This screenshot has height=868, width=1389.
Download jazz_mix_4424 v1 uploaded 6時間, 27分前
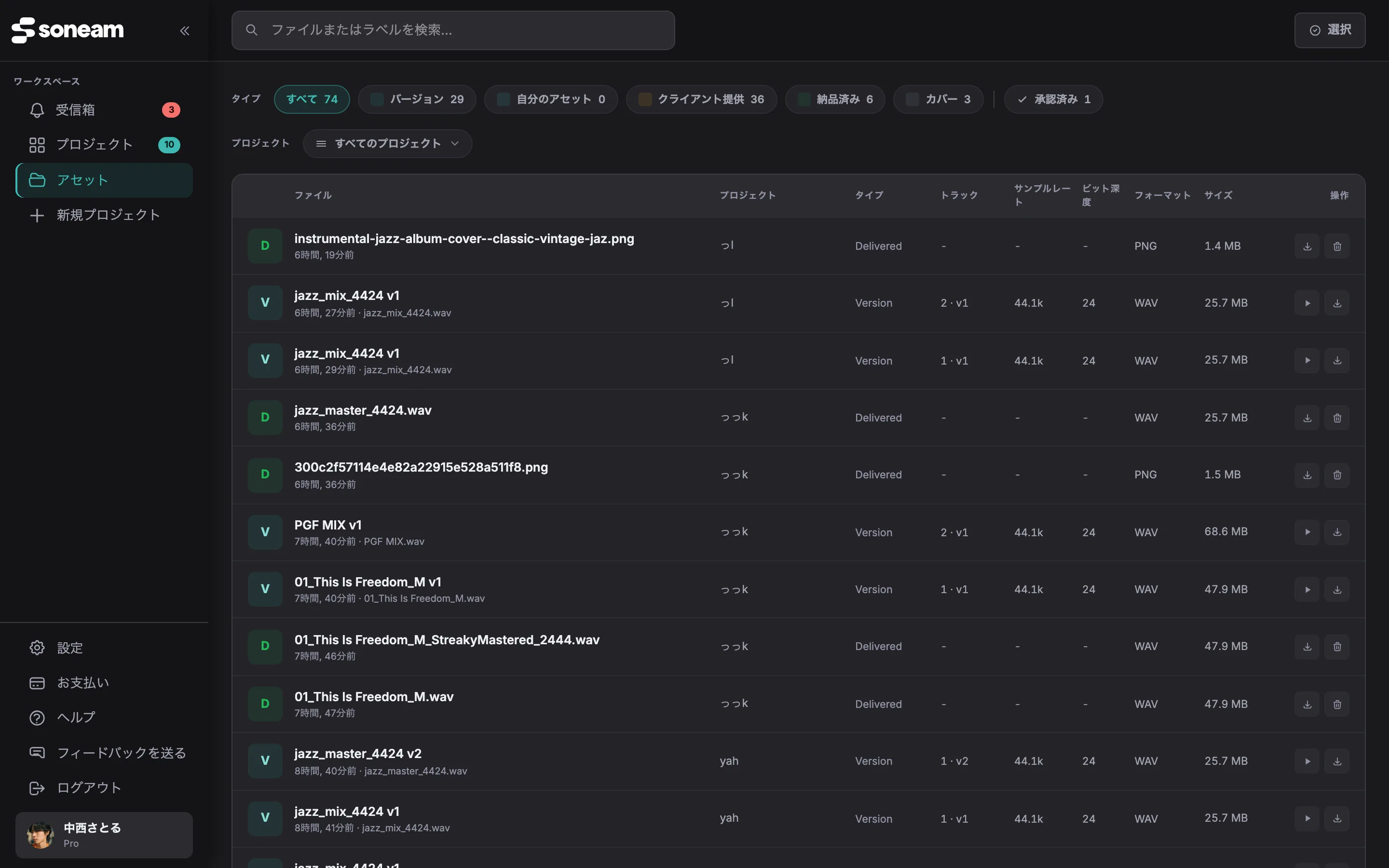[1337, 303]
